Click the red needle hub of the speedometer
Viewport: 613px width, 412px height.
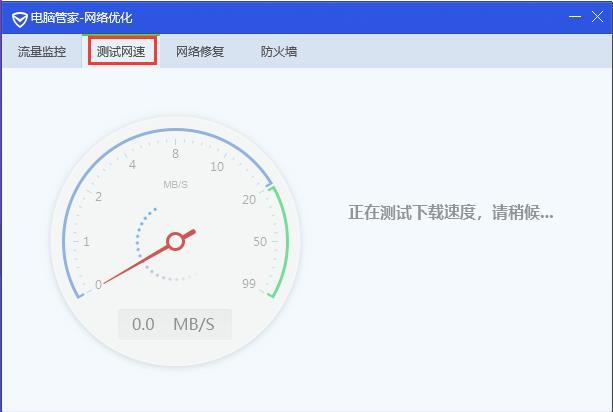click(x=176, y=242)
